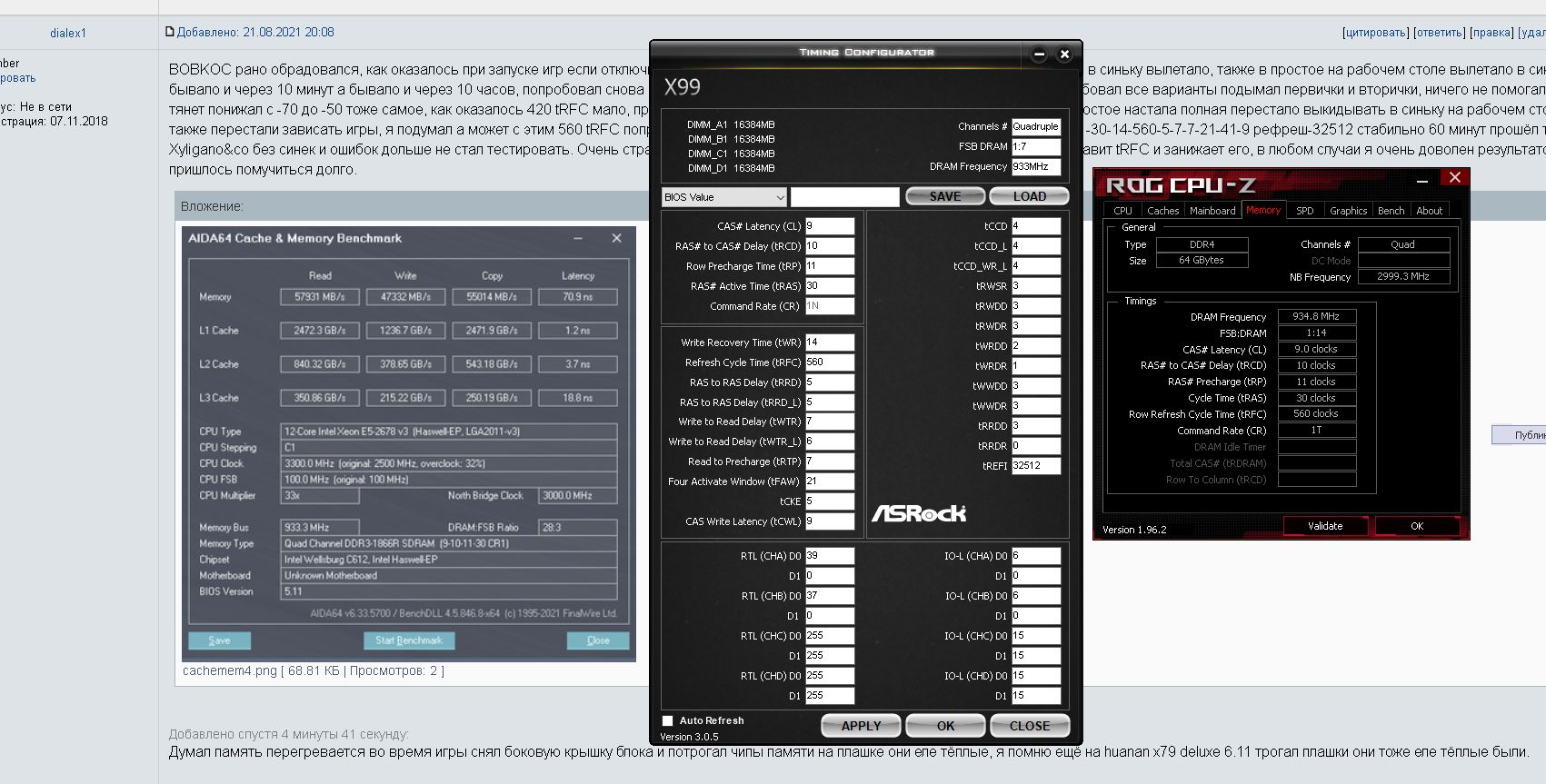Image resolution: width=1546 pixels, height=784 pixels.
Task: Minimize the Timing Configurator window
Action: point(1039,55)
